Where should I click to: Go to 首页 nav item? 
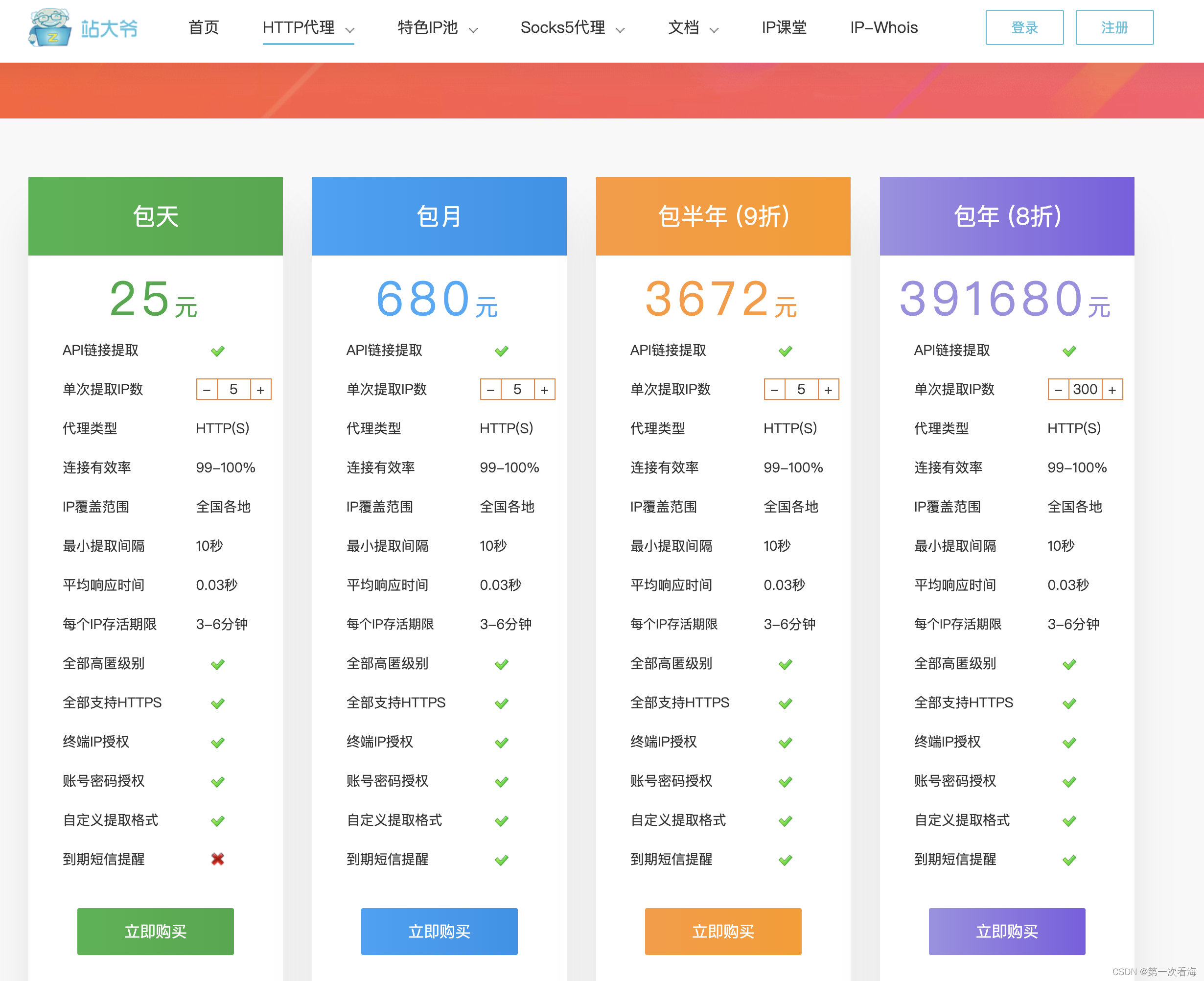point(204,28)
